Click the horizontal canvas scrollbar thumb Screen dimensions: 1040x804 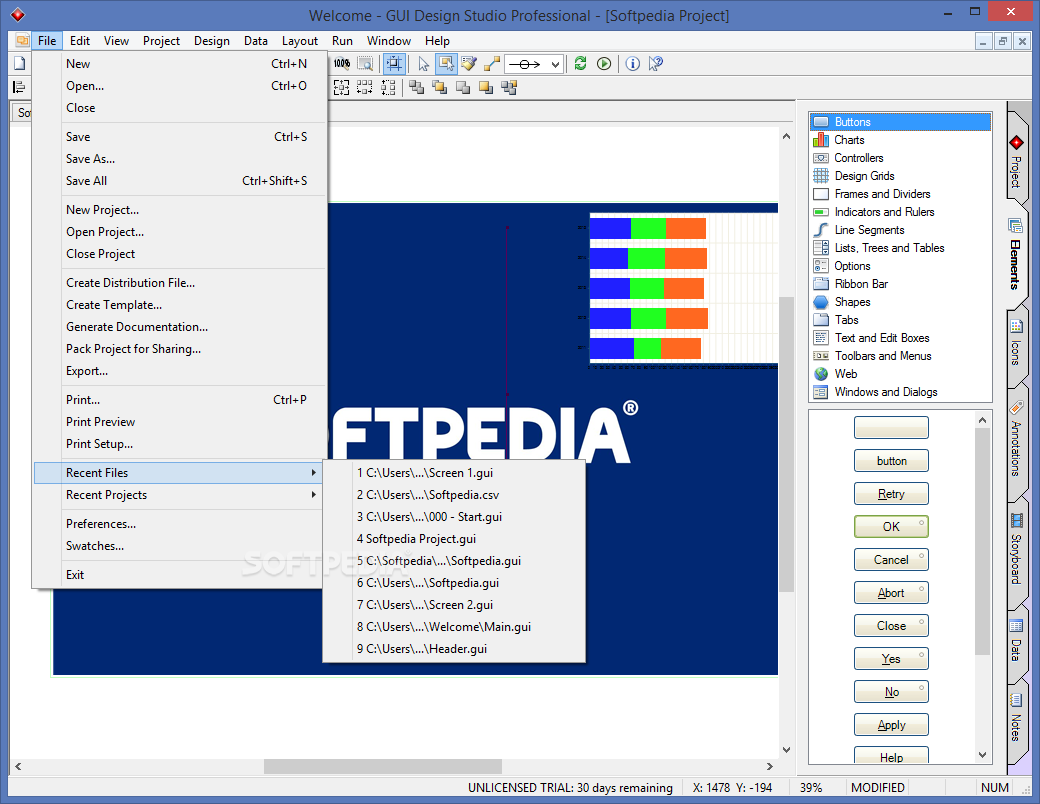(x=383, y=766)
